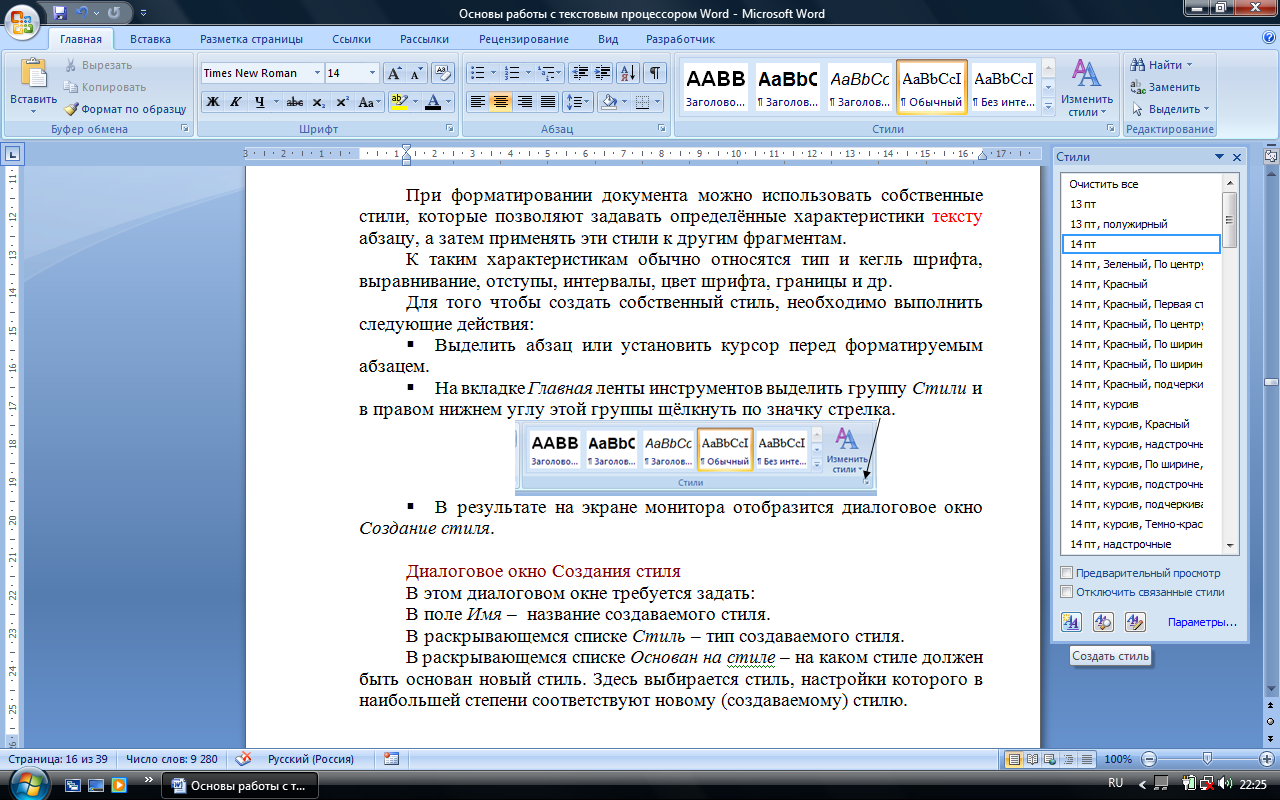This screenshot has width=1280, height=800.
Task: Check Отключить связанные стили
Action: click(1067, 592)
